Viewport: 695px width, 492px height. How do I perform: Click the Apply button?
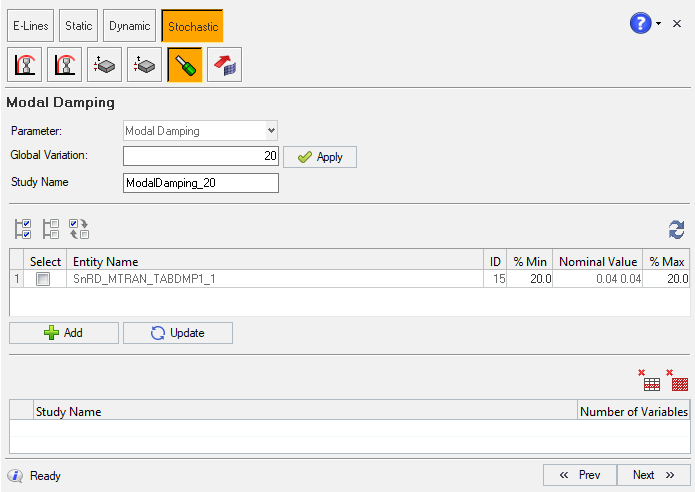[320, 157]
